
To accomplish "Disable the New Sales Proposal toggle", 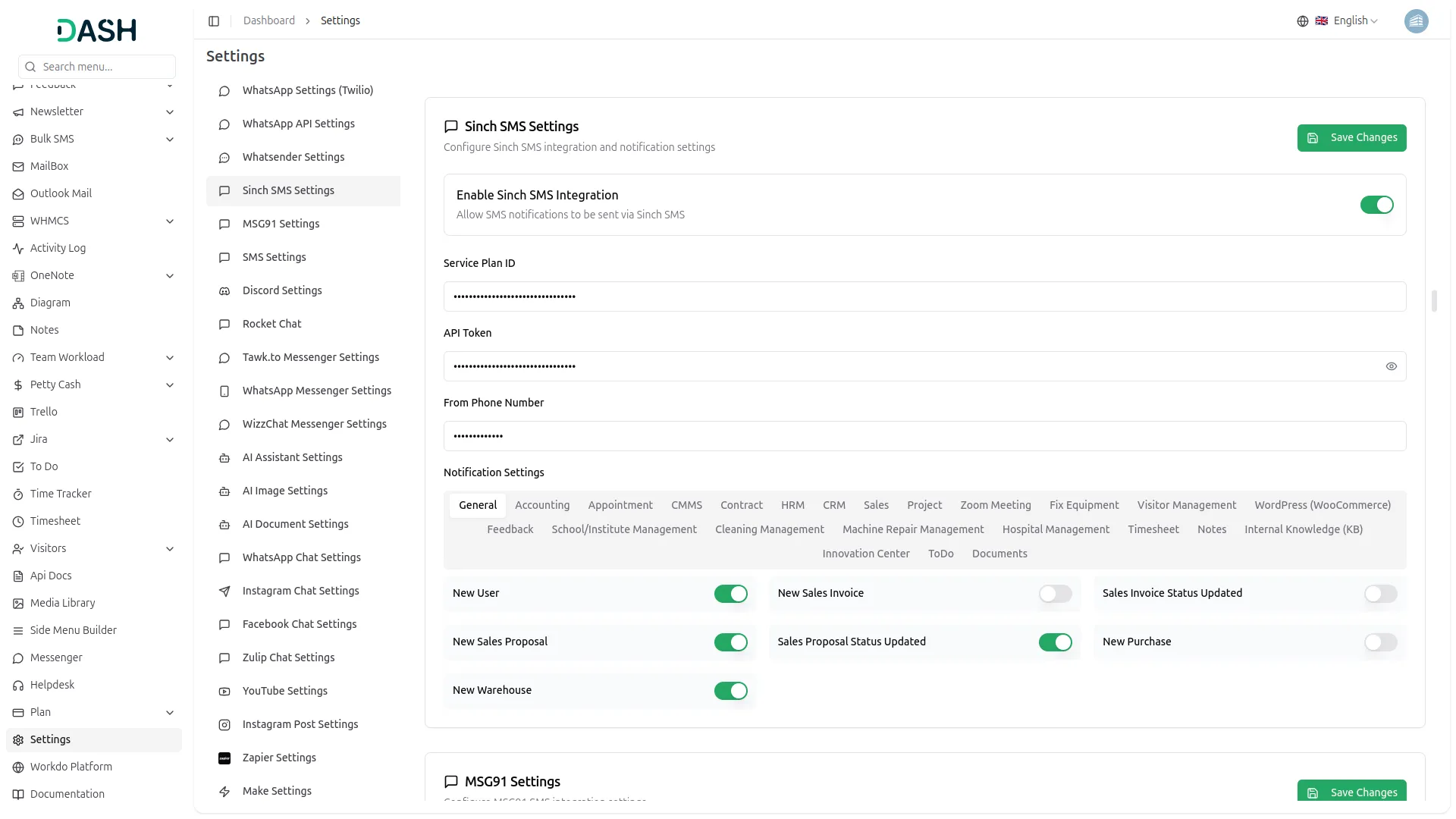I will (730, 642).
